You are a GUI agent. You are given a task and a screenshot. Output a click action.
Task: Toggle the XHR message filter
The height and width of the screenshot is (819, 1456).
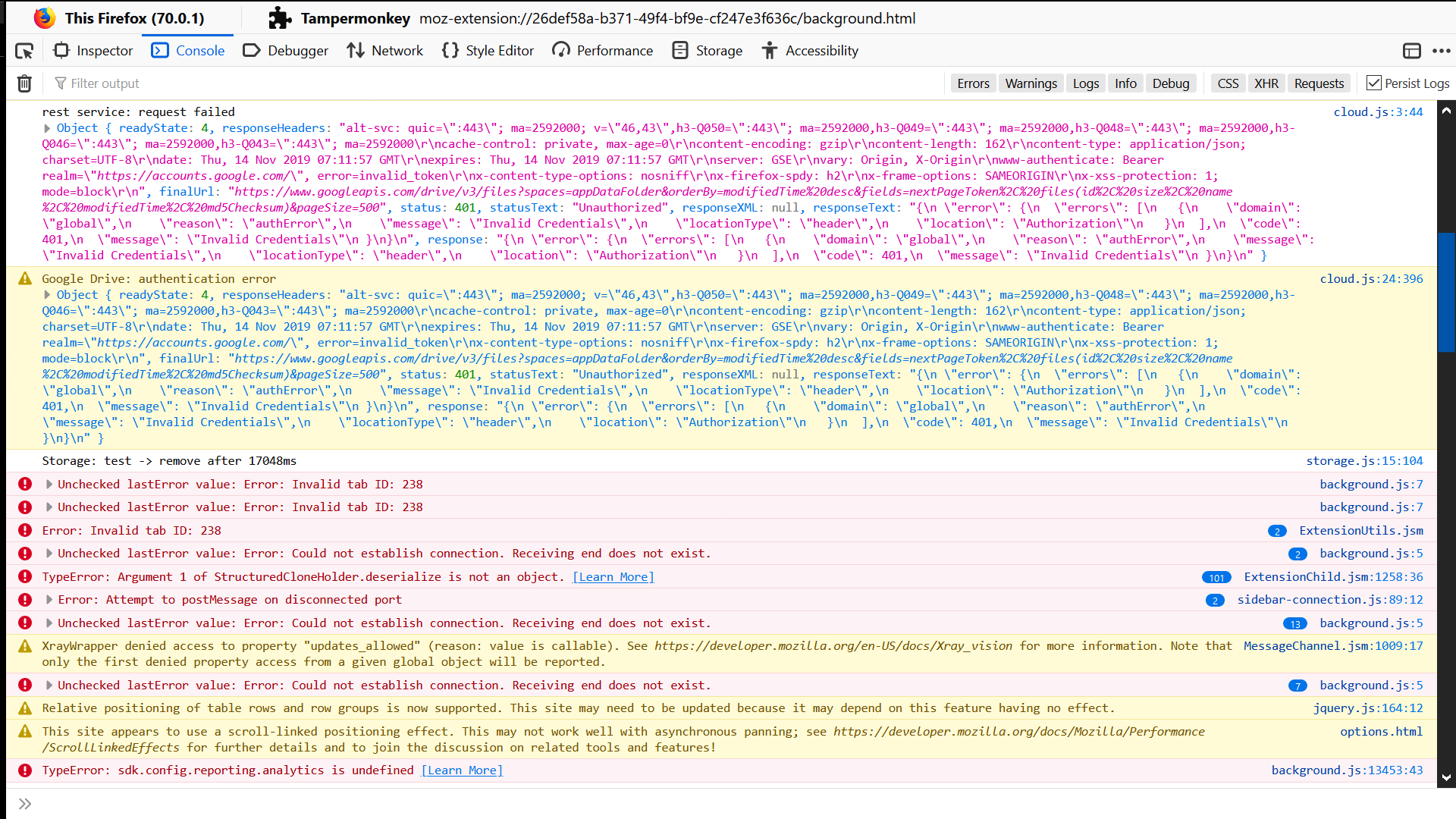pyautogui.click(x=1266, y=83)
